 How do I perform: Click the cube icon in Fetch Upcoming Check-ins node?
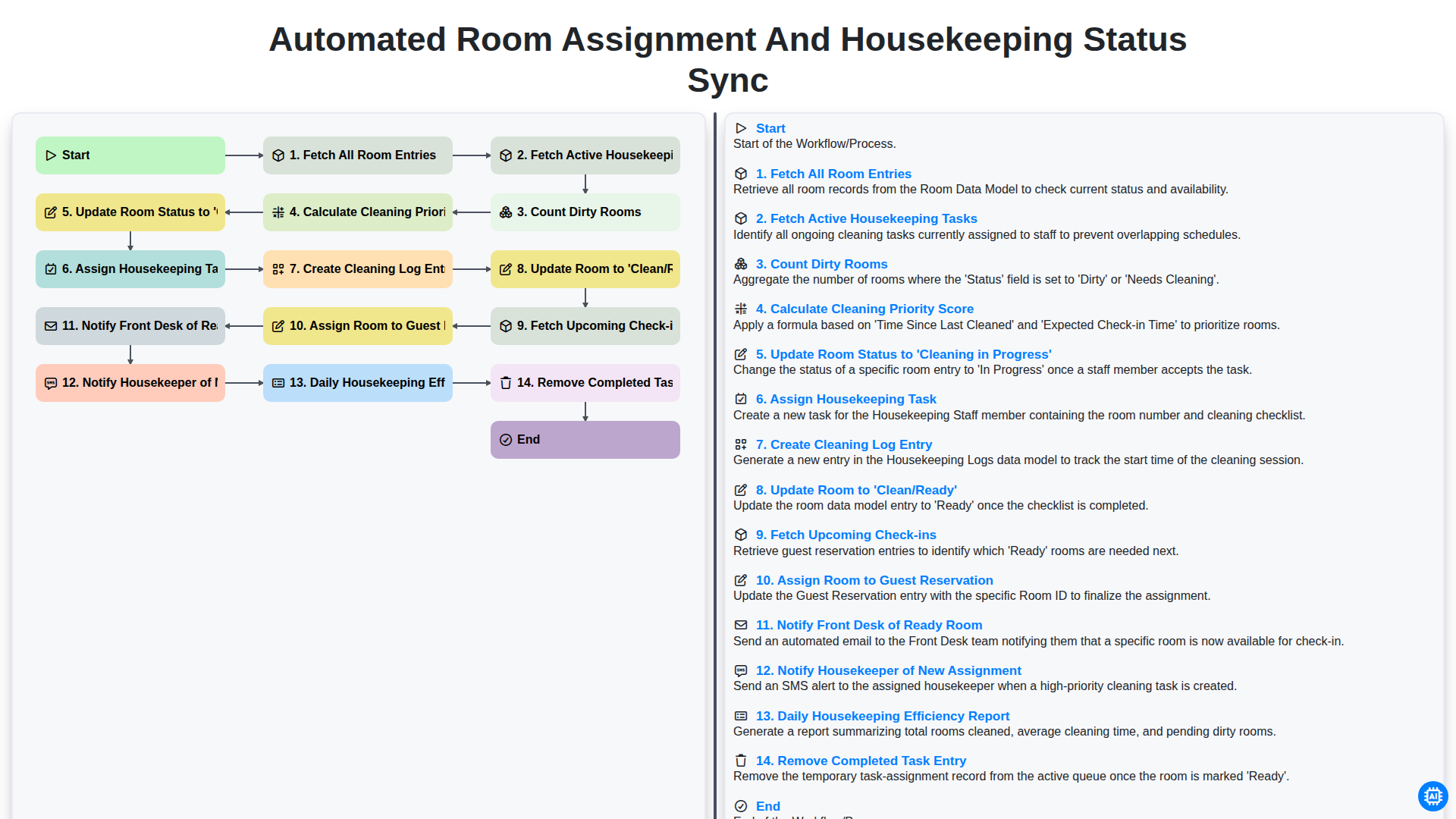[506, 326]
